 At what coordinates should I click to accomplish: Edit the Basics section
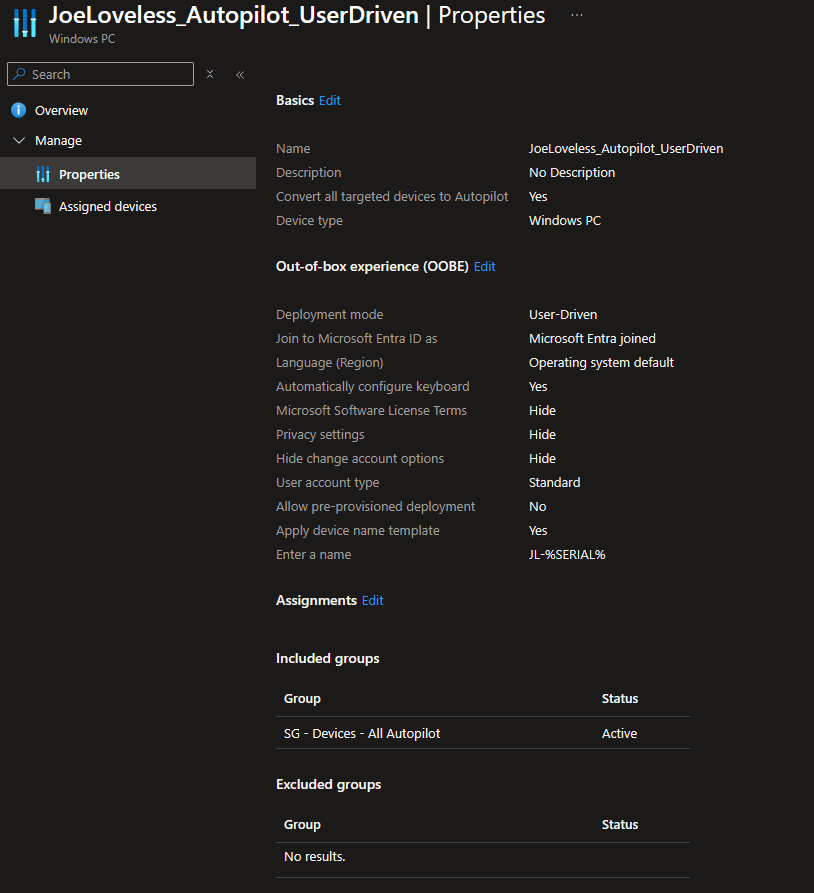(x=330, y=100)
